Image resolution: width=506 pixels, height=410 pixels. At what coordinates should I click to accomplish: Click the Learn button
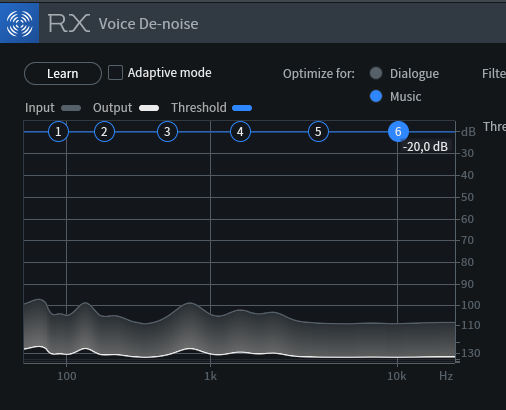tap(63, 74)
